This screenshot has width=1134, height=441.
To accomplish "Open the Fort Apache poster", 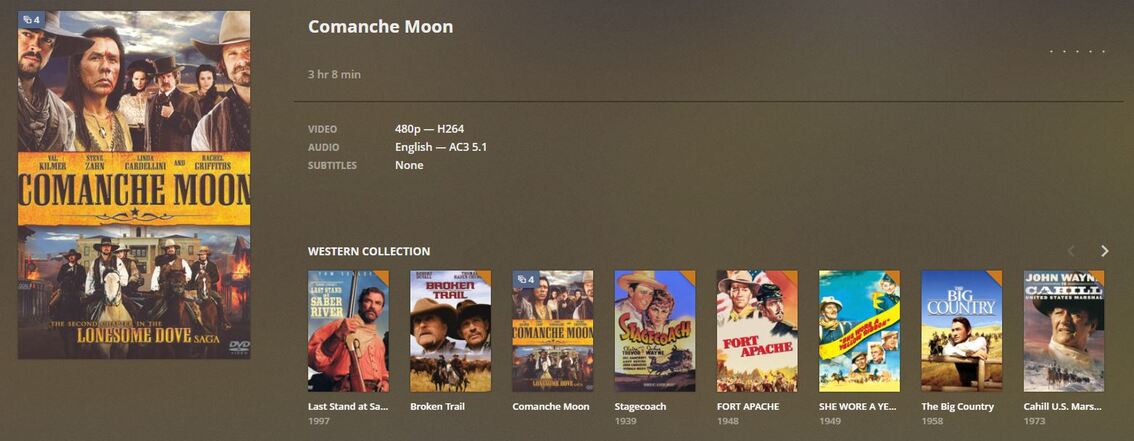I will pyautogui.click(x=757, y=331).
